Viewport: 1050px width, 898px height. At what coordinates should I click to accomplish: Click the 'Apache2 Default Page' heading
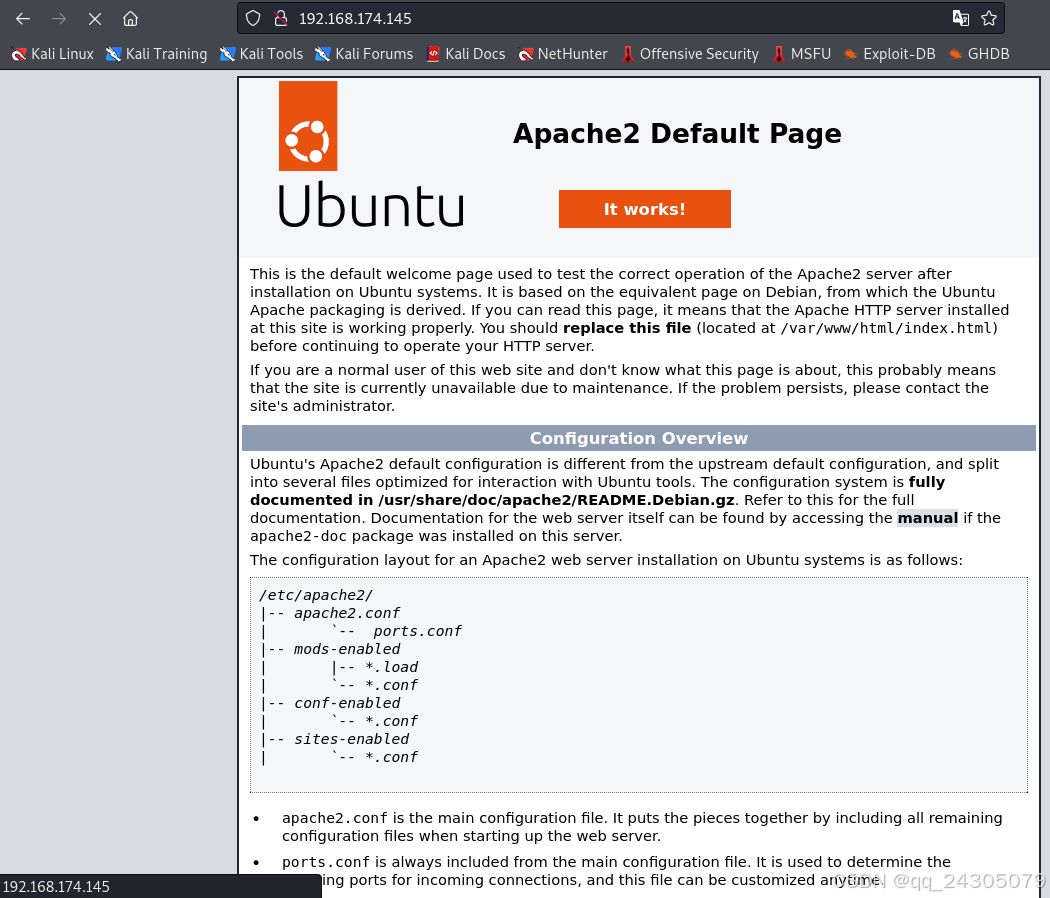click(677, 134)
